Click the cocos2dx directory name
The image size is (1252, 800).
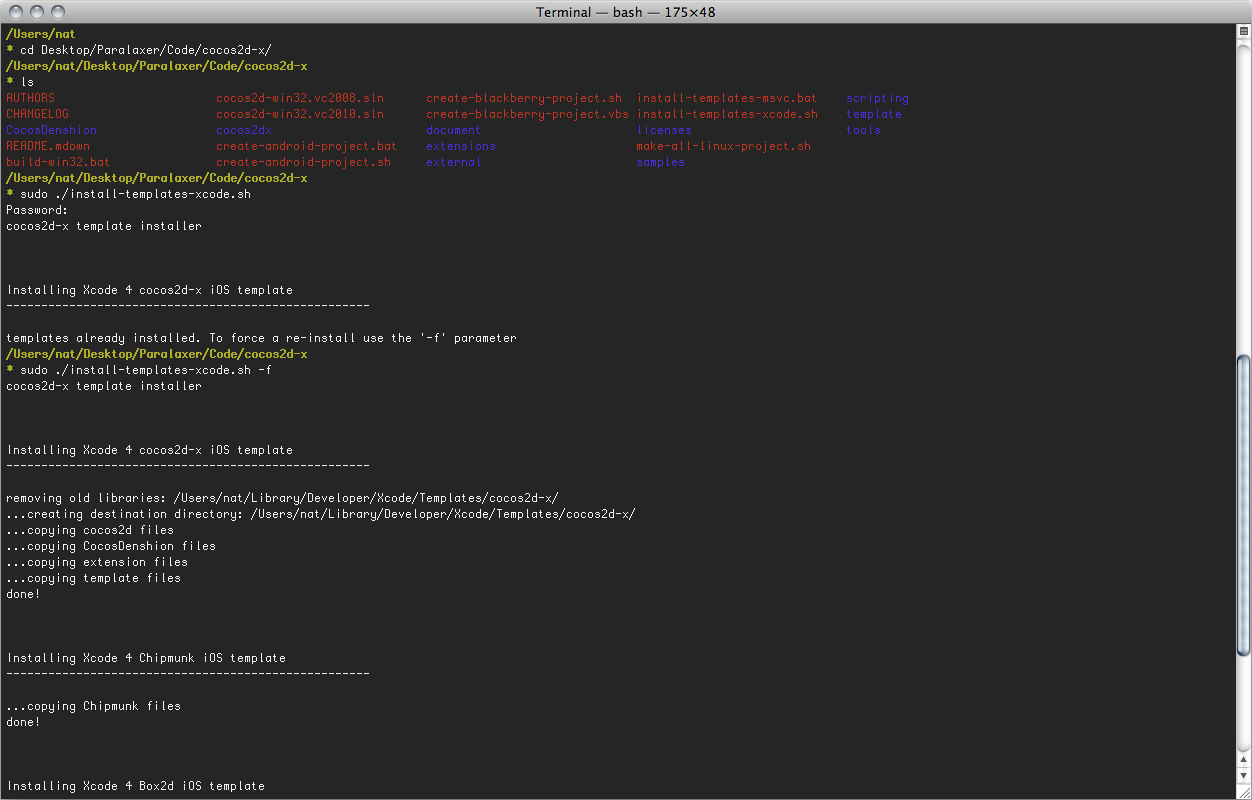[x=244, y=130]
